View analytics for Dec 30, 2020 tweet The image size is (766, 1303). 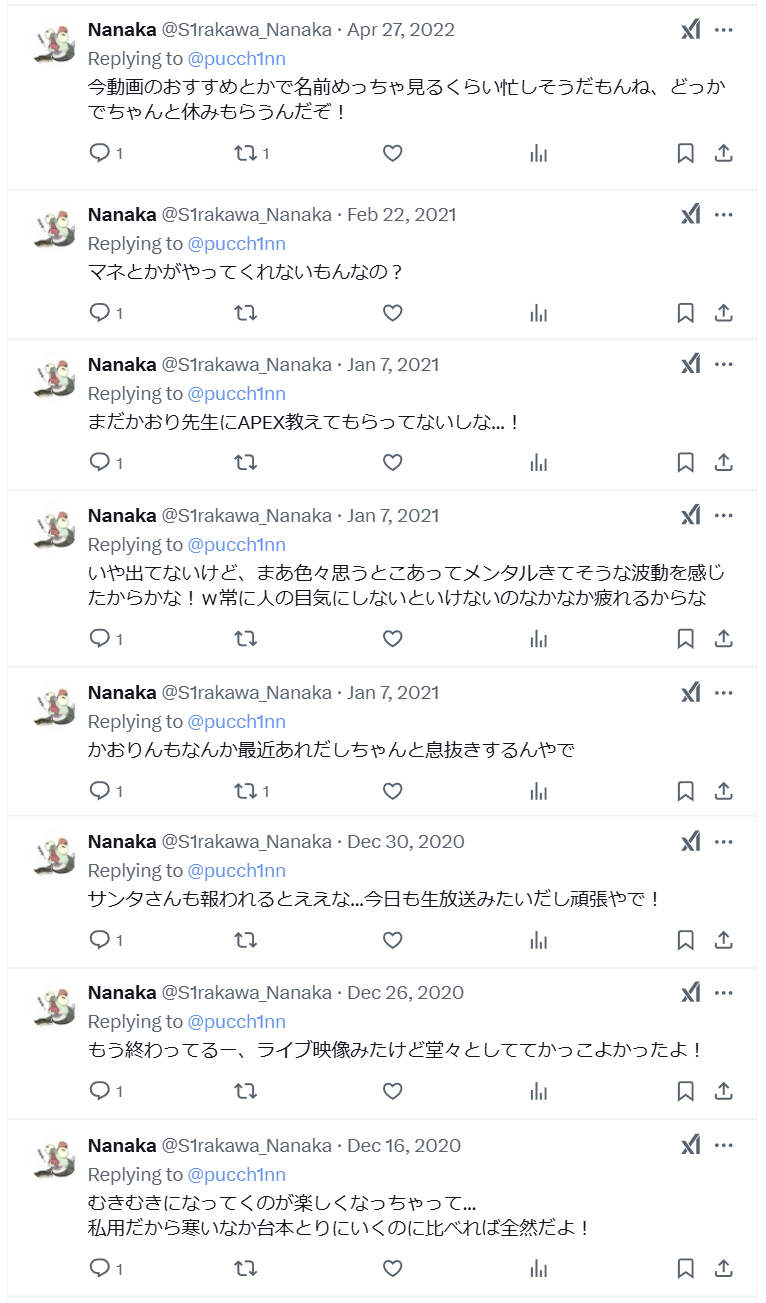(x=539, y=940)
